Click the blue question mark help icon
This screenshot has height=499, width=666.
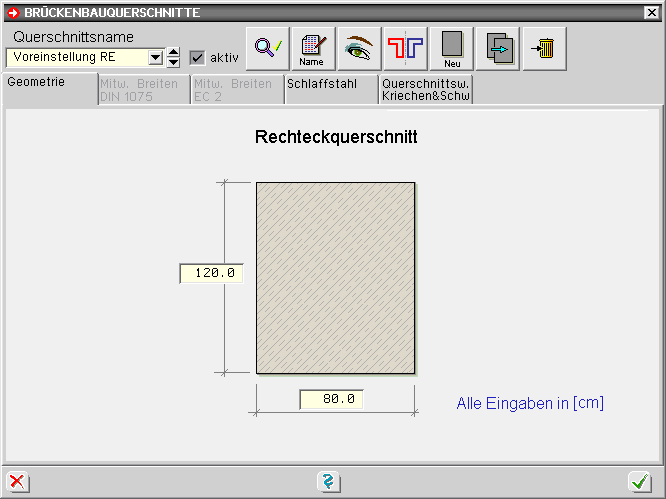328,482
